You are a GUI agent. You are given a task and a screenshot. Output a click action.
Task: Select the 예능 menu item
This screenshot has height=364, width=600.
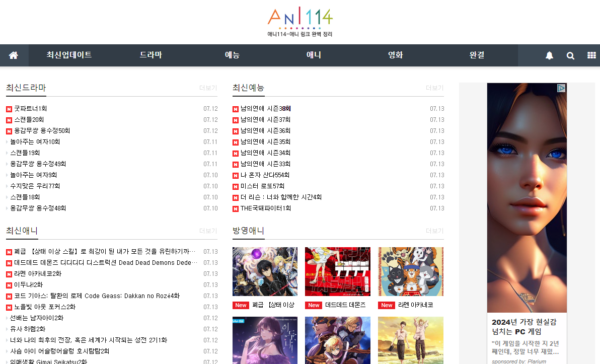[x=232, y=55]
